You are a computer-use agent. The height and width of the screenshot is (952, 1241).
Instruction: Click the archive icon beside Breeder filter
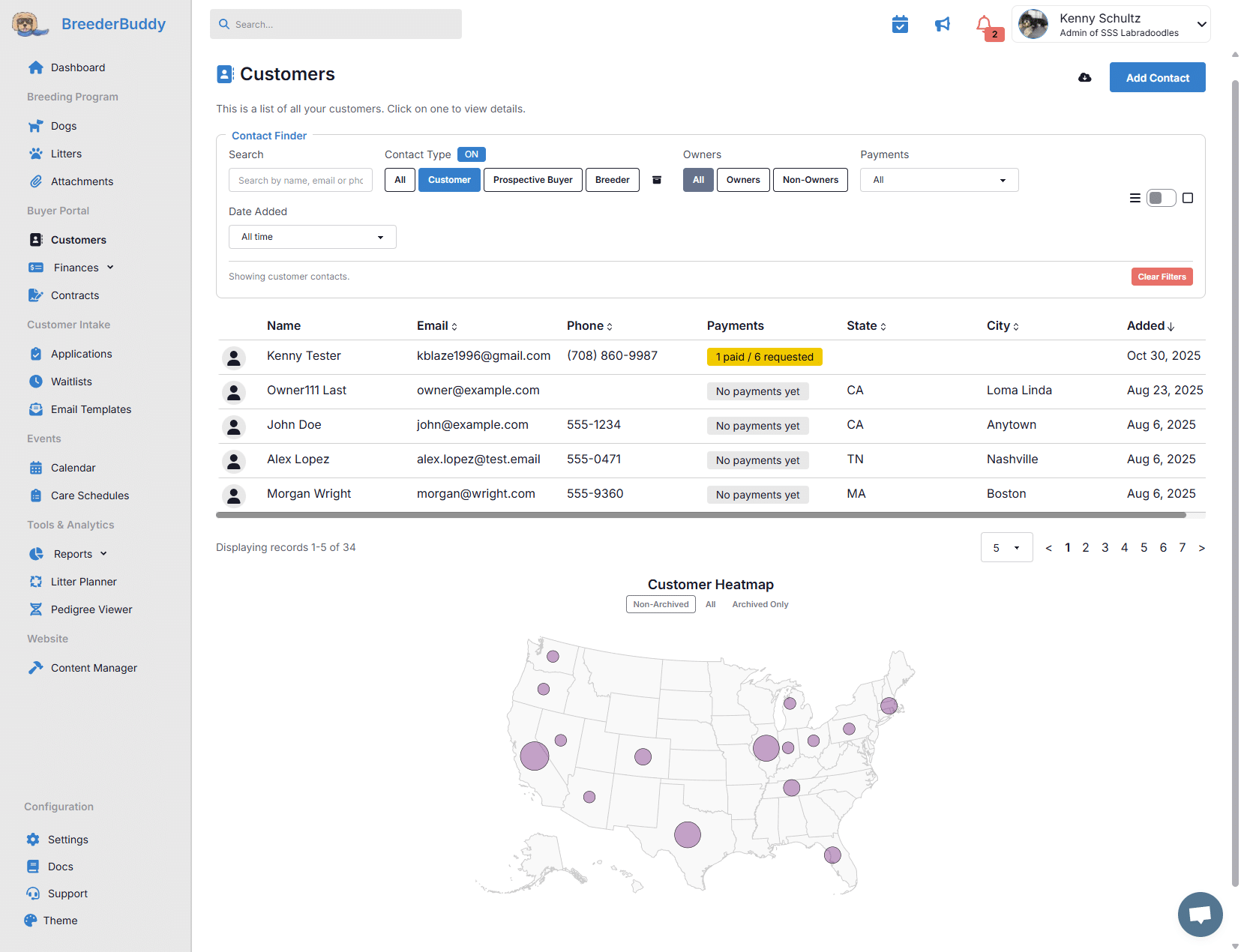[657, 180]
